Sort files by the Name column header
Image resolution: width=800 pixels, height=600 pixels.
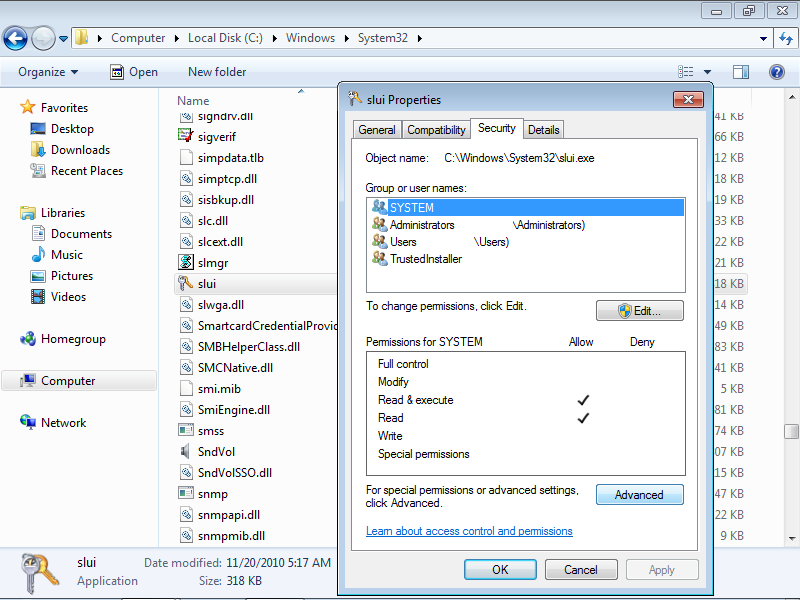193,101
